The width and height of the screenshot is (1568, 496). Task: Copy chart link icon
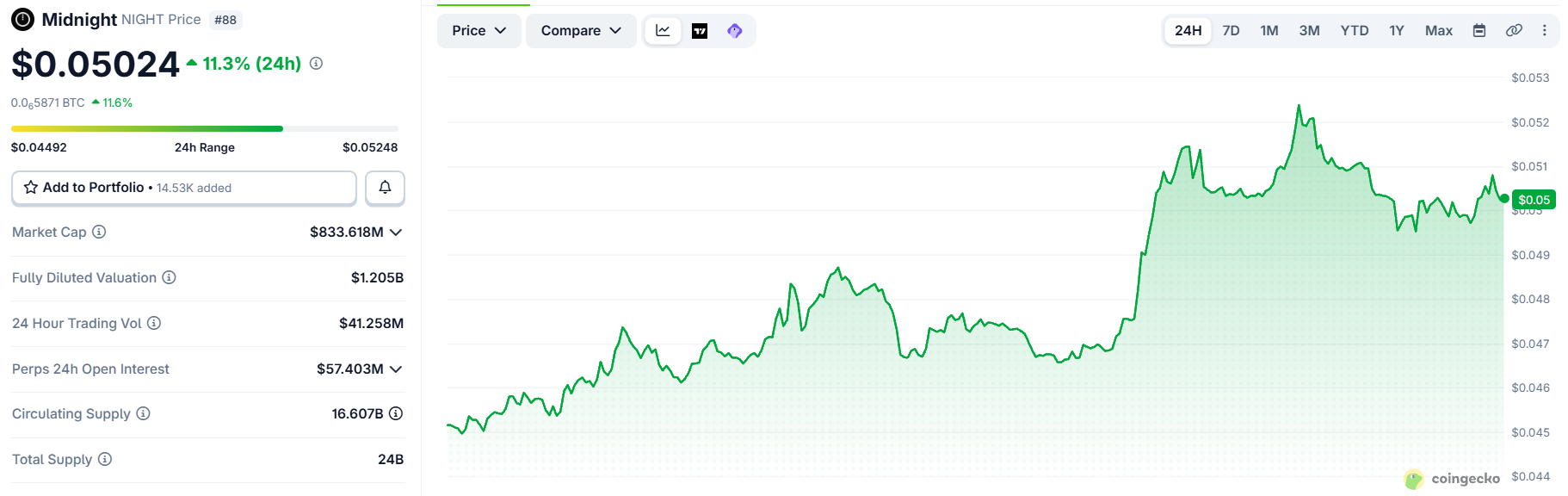(x=1514, y=31)
